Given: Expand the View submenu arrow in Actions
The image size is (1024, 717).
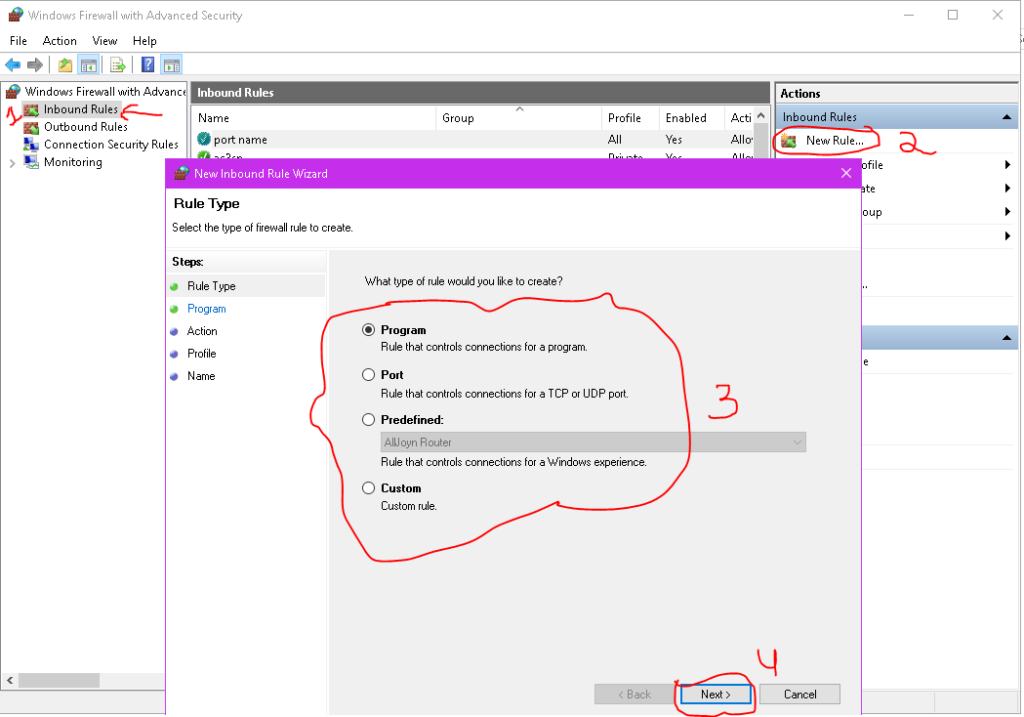Looking at the screenshot, I should click(1008, 236).
